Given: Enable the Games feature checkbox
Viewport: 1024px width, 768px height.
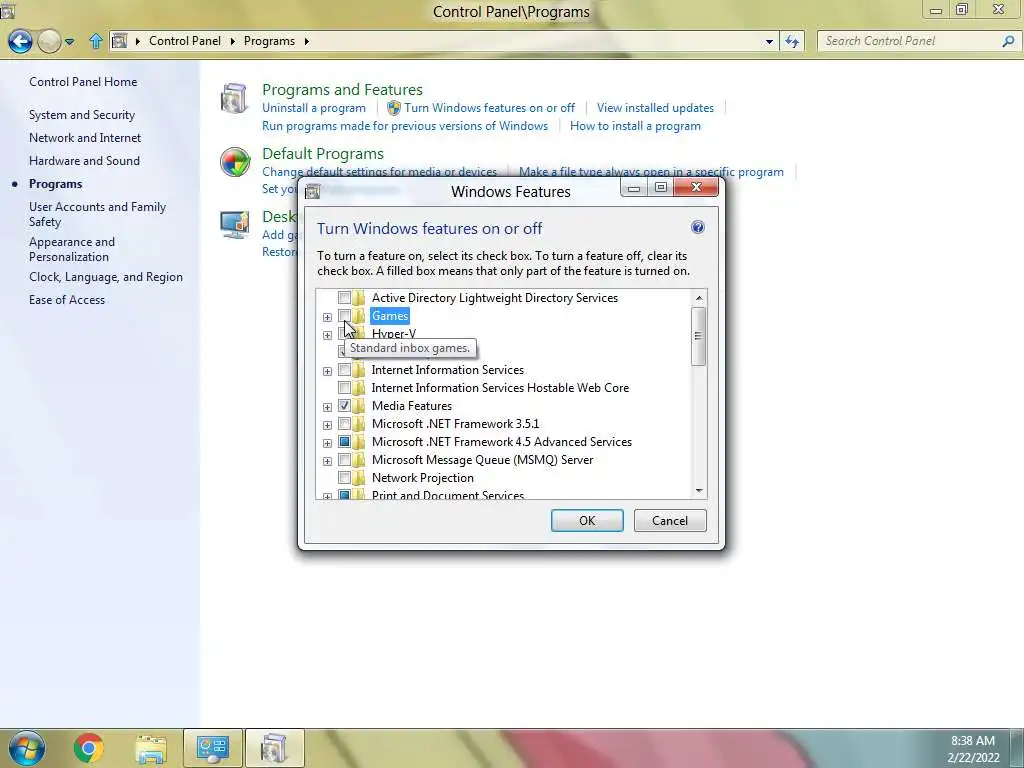Looking at the screenshot, I should [344, 316].
